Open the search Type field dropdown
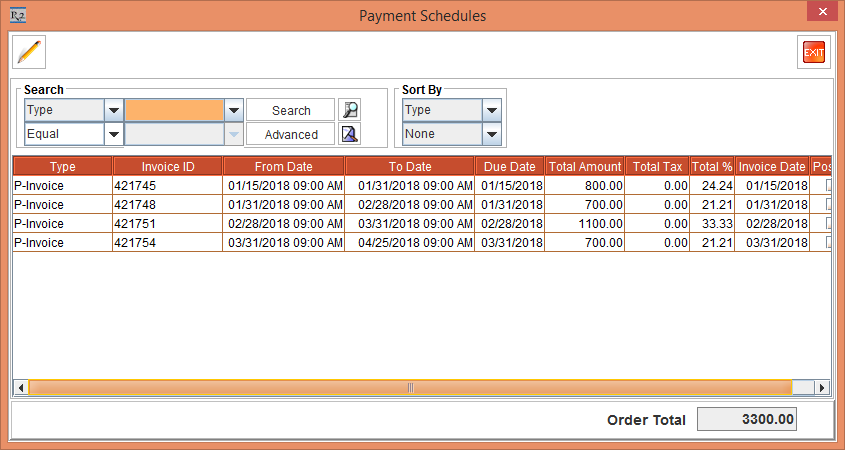 point(113,110)
